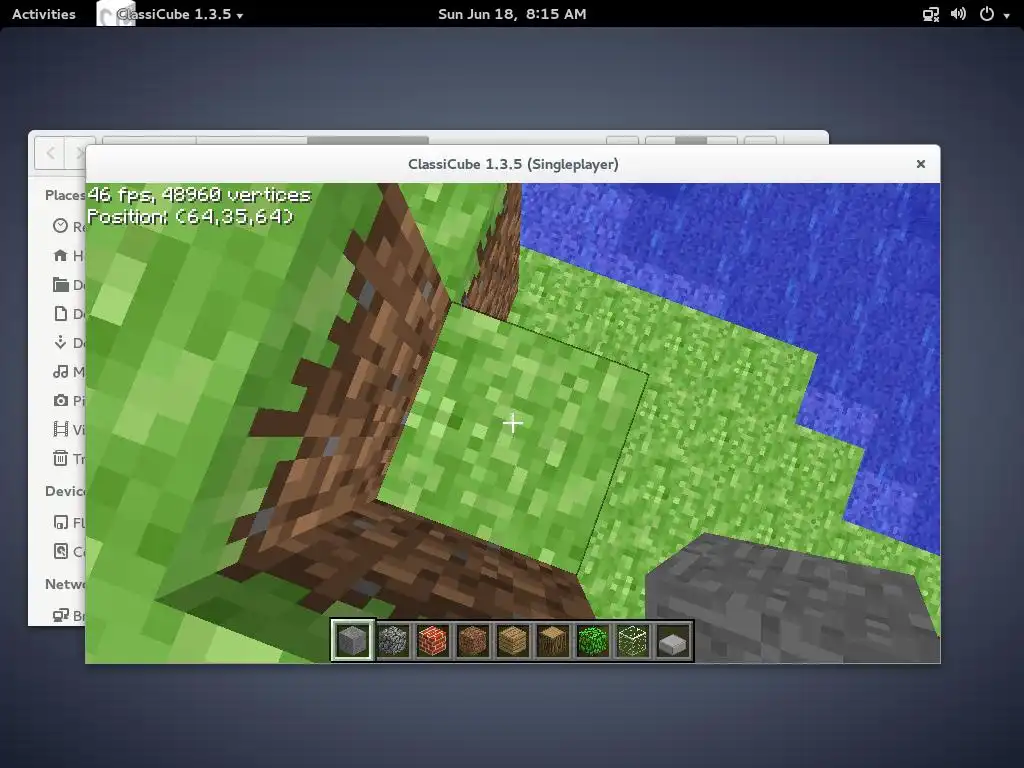Select the wooden planks block in the hotbar
The height and width of the screenshot is (768, 1024).
513,641
